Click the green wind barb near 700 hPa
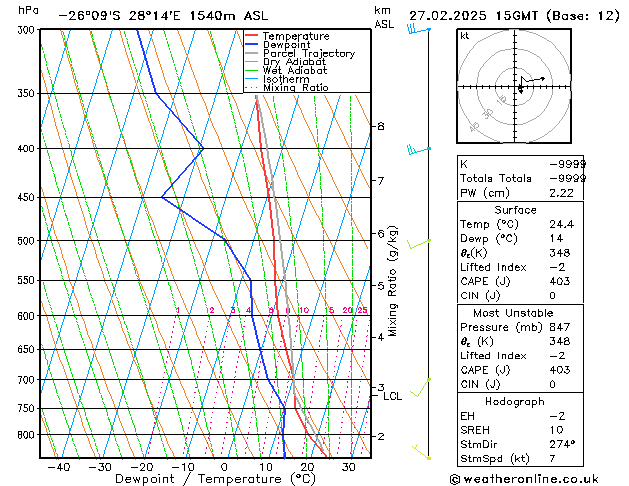This screenshot has height=486, width=629. [422, 382]
